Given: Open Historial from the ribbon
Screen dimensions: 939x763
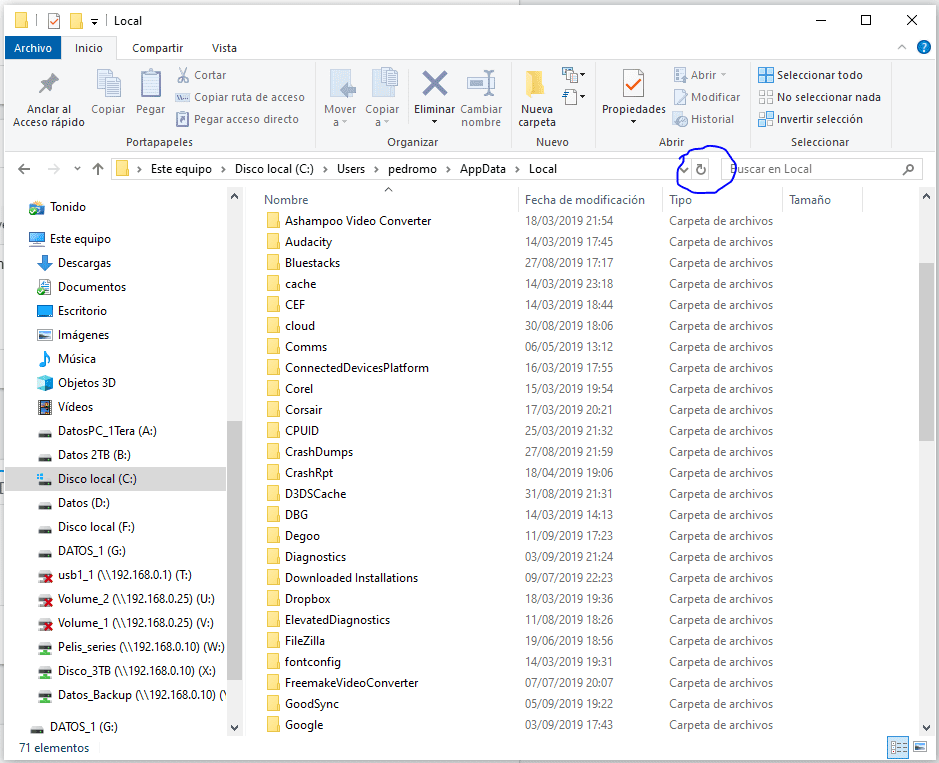Looking at the screenshot, I should tap(703, 119).
